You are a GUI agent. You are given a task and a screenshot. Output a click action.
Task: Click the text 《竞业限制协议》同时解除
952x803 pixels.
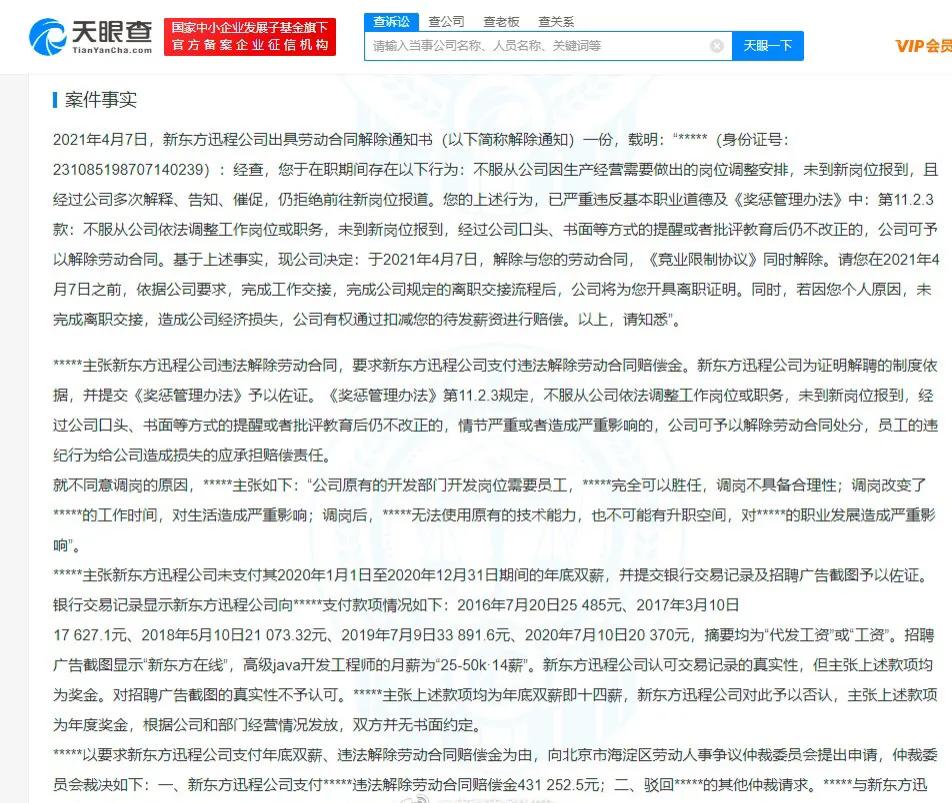[735, 260]
